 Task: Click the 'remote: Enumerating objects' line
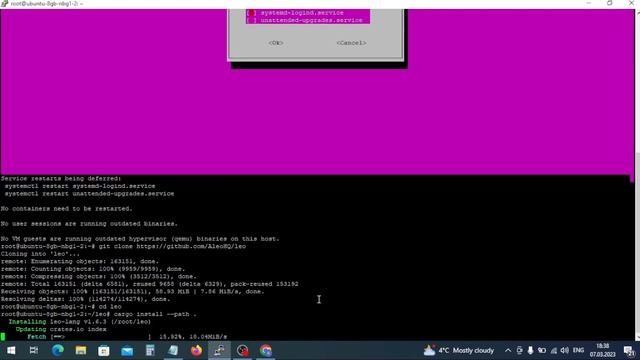pos(80,261)
